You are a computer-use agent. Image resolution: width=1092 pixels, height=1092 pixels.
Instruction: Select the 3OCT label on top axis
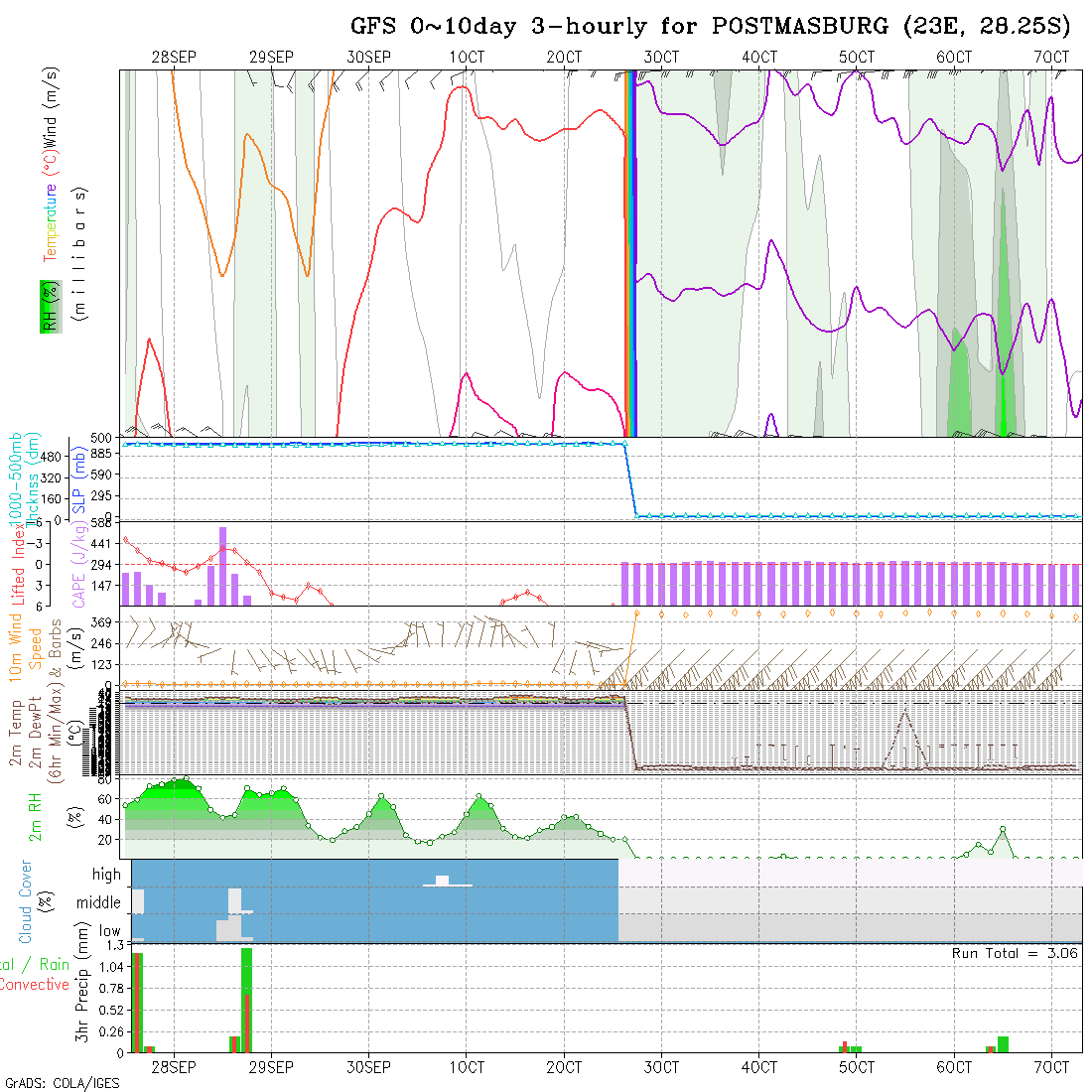coord(661,58)
